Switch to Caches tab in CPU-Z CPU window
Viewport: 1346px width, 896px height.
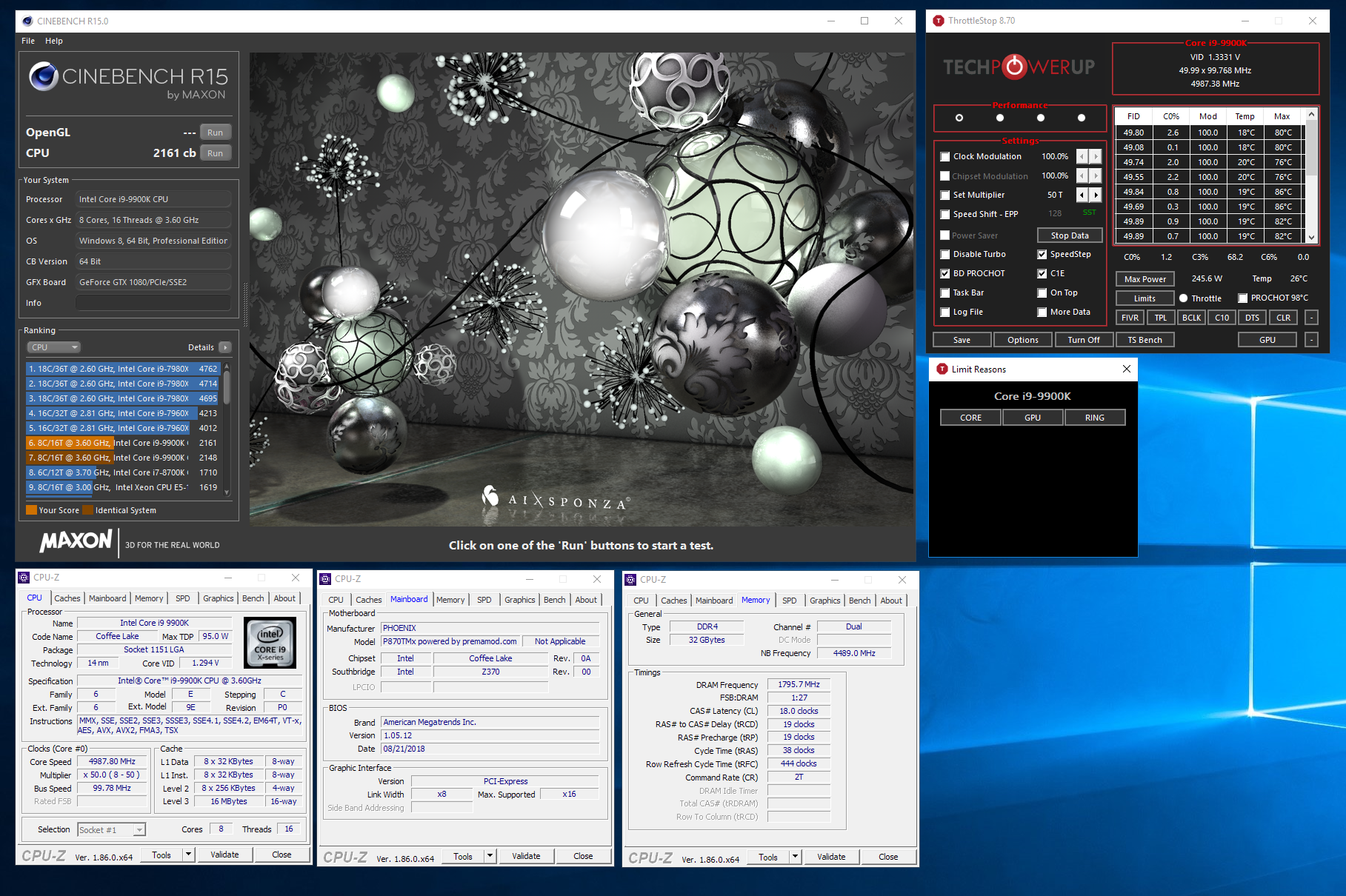click(x=67, y=598)
